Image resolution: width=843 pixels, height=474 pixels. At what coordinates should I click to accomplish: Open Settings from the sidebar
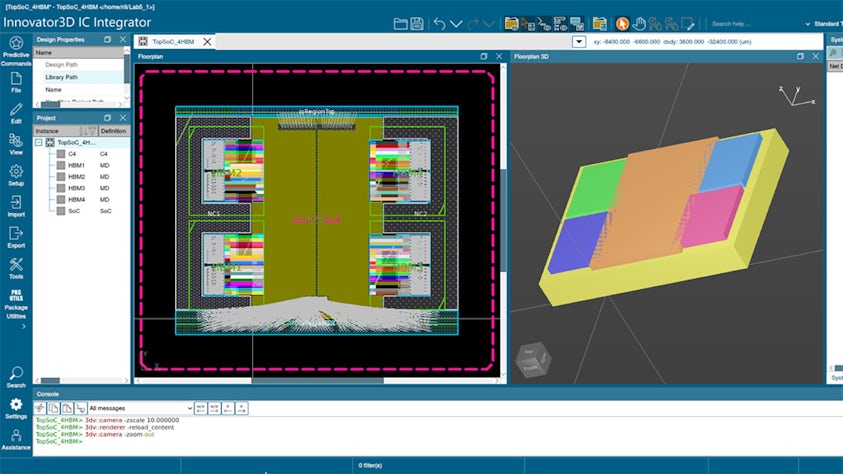point(16,408)
